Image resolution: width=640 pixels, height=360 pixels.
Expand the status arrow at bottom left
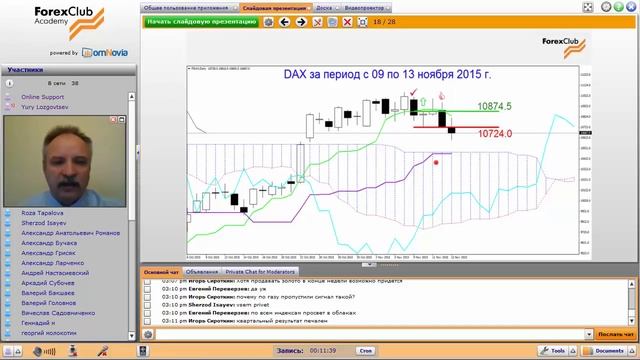coord(18,351)
